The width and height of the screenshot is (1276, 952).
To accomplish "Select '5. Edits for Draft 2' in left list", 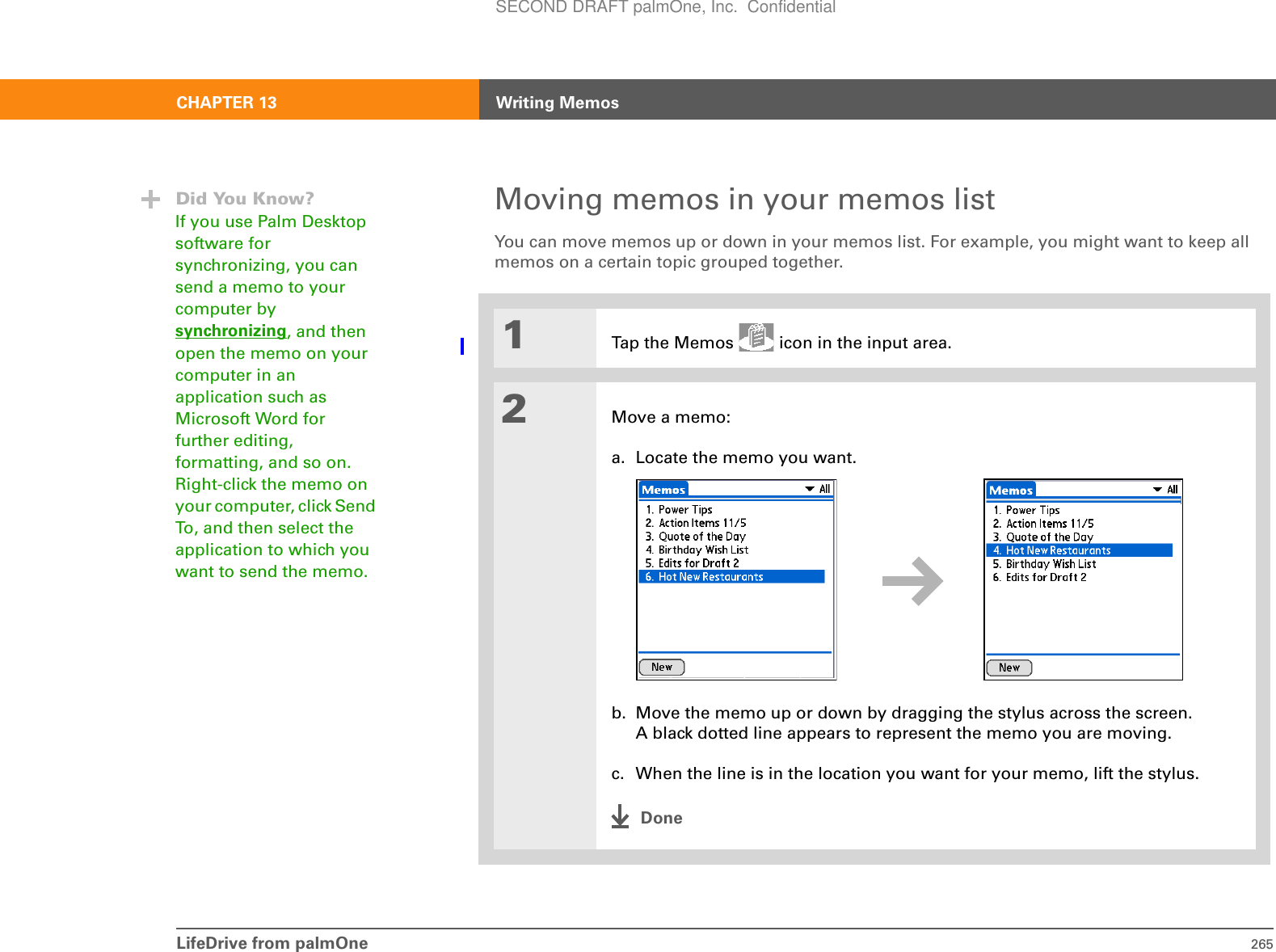I will [x=692, y=563].
